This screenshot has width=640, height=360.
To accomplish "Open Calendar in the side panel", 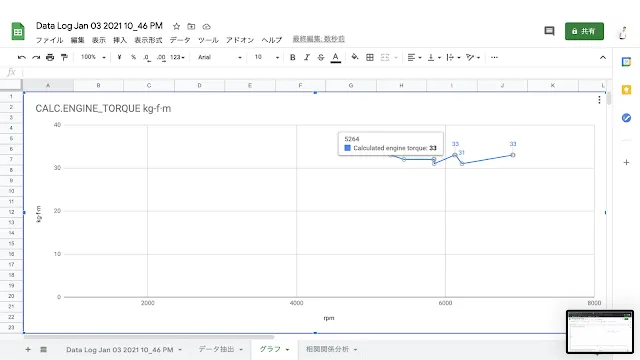I will (x=626, y=62).
